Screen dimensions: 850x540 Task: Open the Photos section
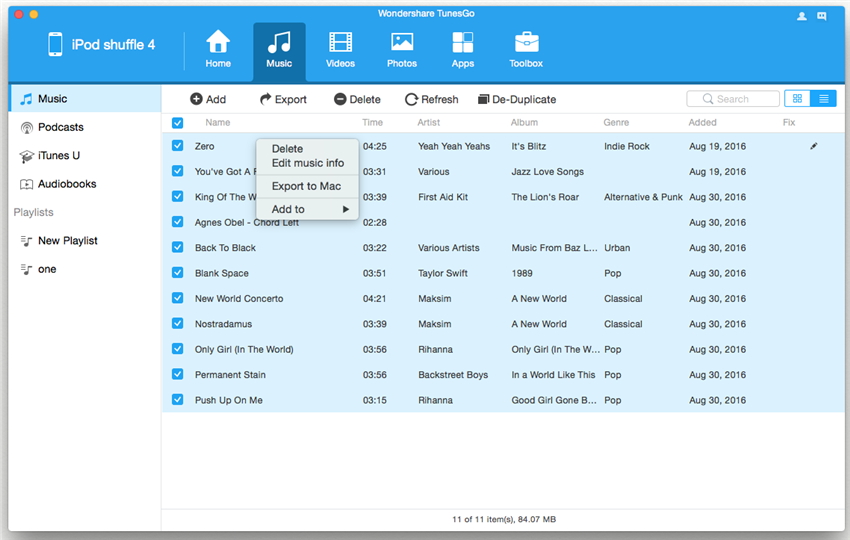pyautogui.click(x=402, y=49)
